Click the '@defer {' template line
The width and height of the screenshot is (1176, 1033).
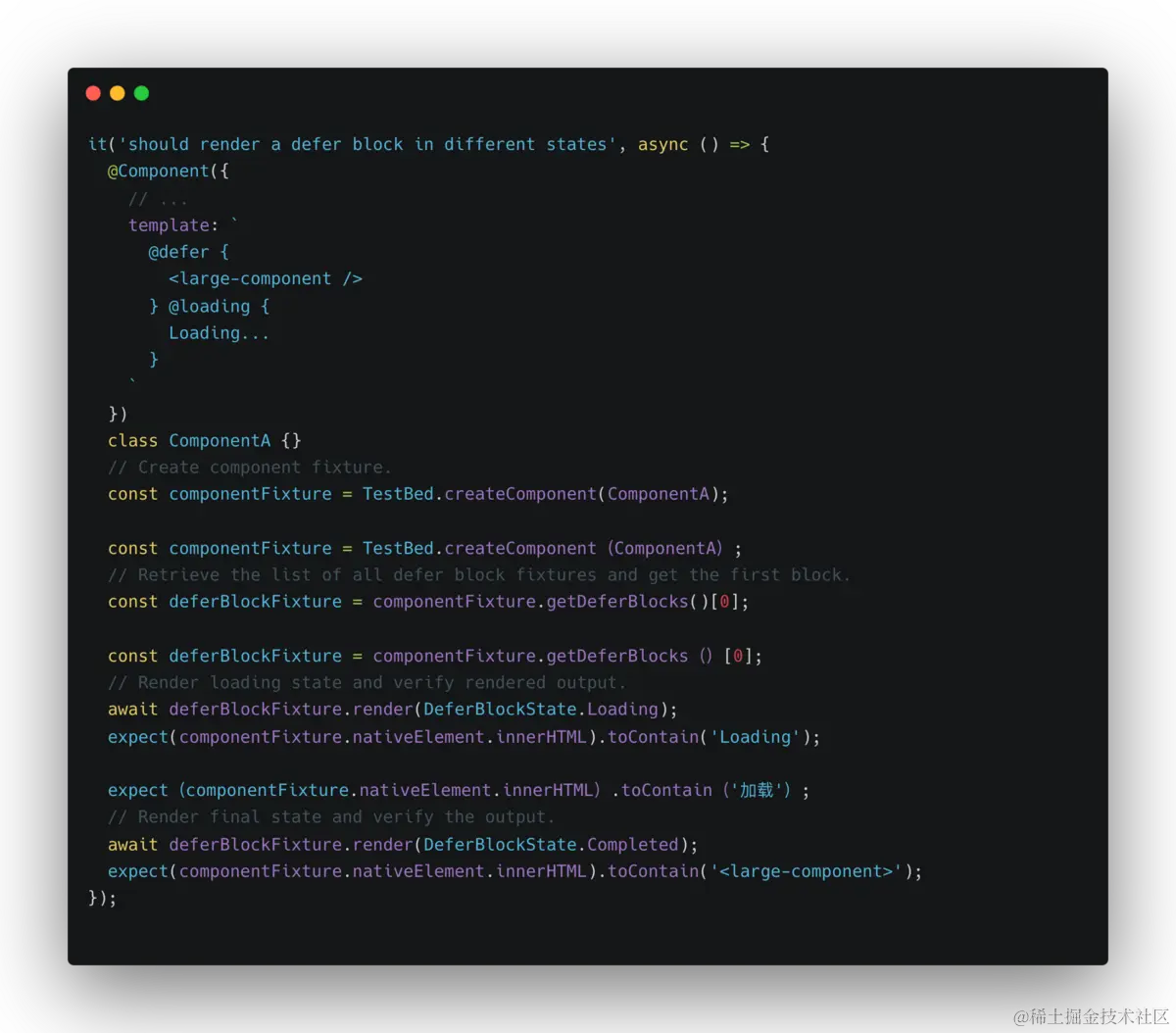coord(188,252)
